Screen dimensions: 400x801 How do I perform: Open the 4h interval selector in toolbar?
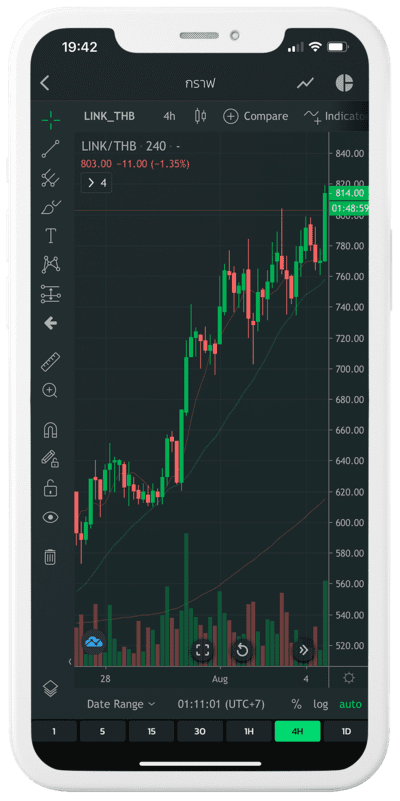click(x=169, y=116)
